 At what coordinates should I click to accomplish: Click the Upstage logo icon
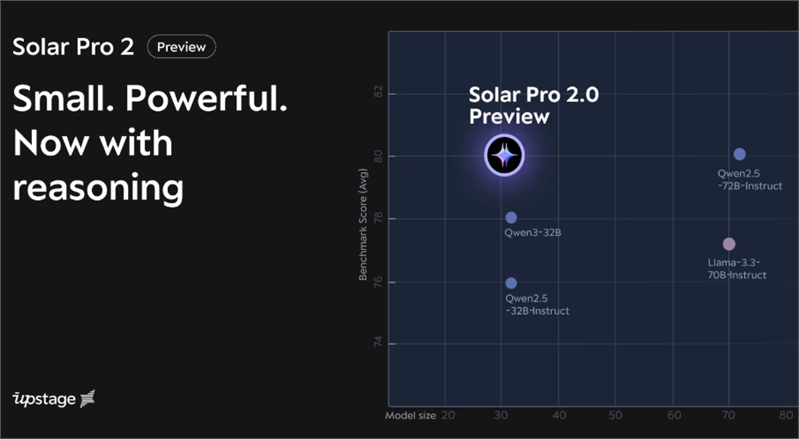(88, 398)
